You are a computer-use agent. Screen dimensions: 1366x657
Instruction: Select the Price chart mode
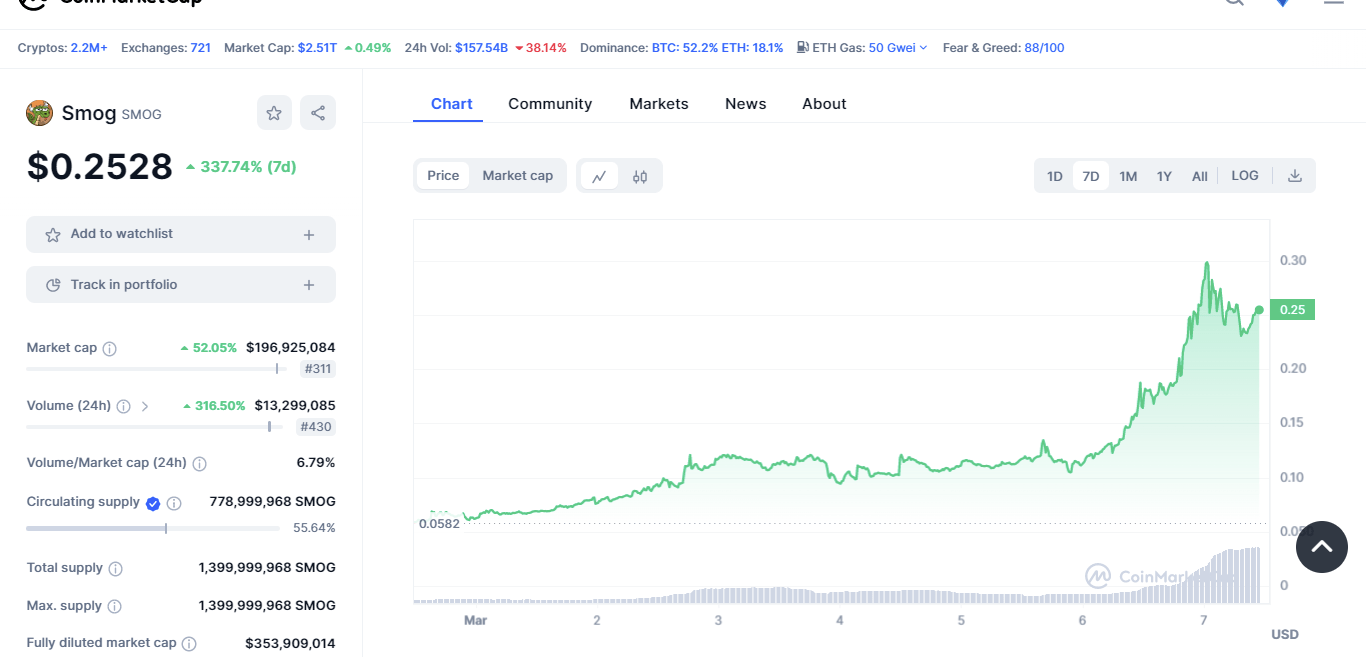tap(443, 176)
